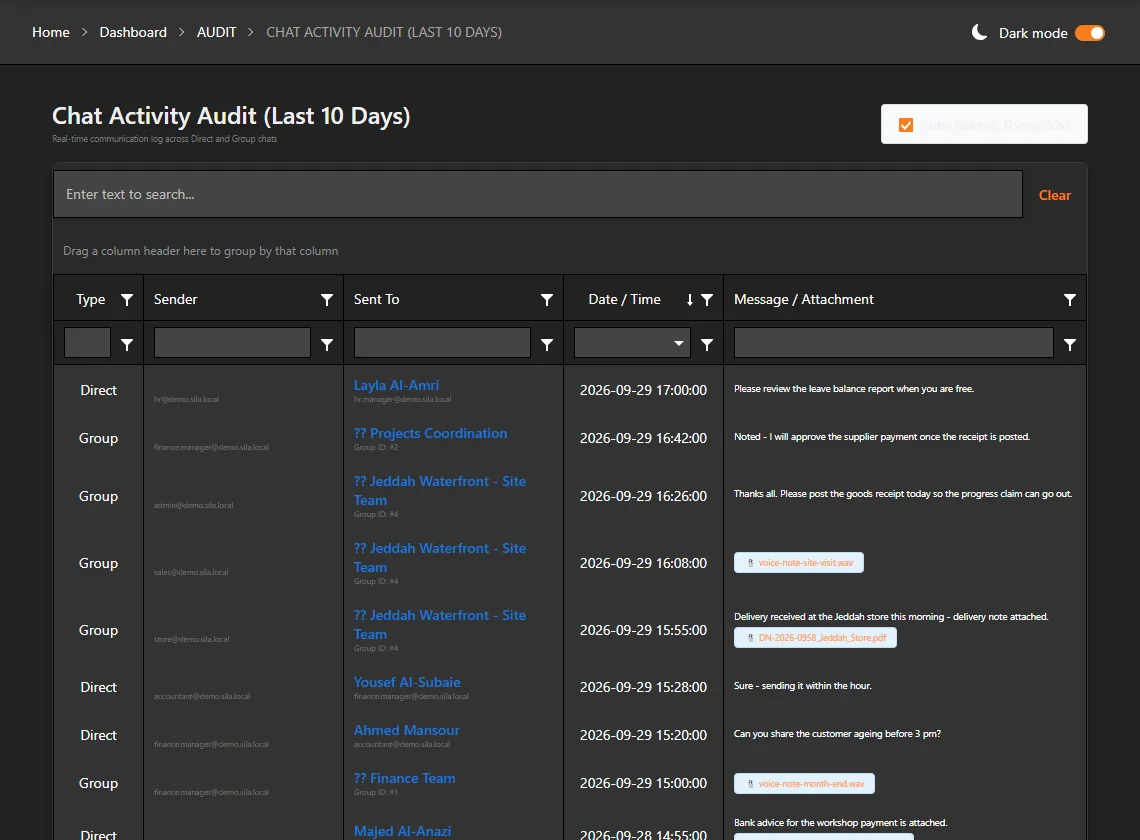Viewport: 1140px width, 840px height.
Task: Go to Dashboard breadcrumb
Action: pos(133,32)
